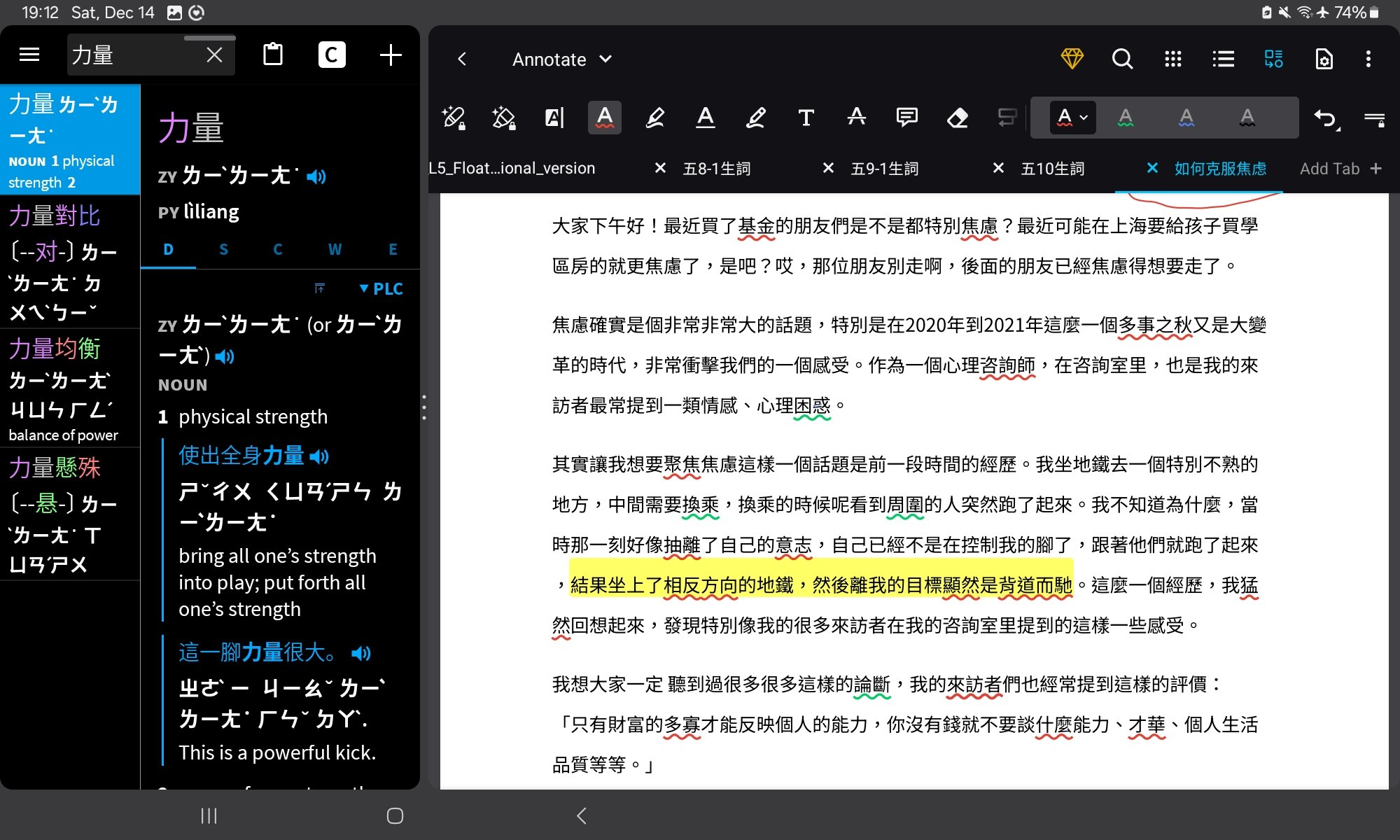
Task: Search the document with magnifier icon
Action: pyautogui.click(x=1122, y=59)
